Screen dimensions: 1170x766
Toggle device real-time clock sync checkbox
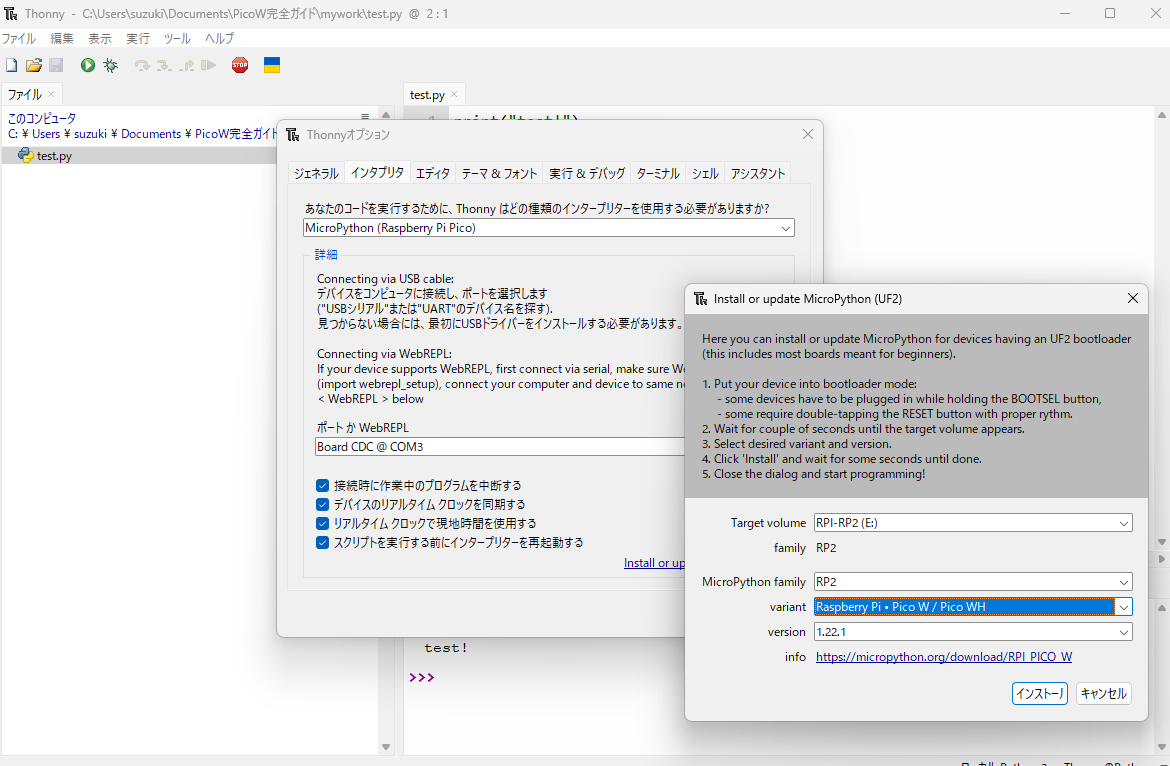pyautogui.click(x=323, y=505)
